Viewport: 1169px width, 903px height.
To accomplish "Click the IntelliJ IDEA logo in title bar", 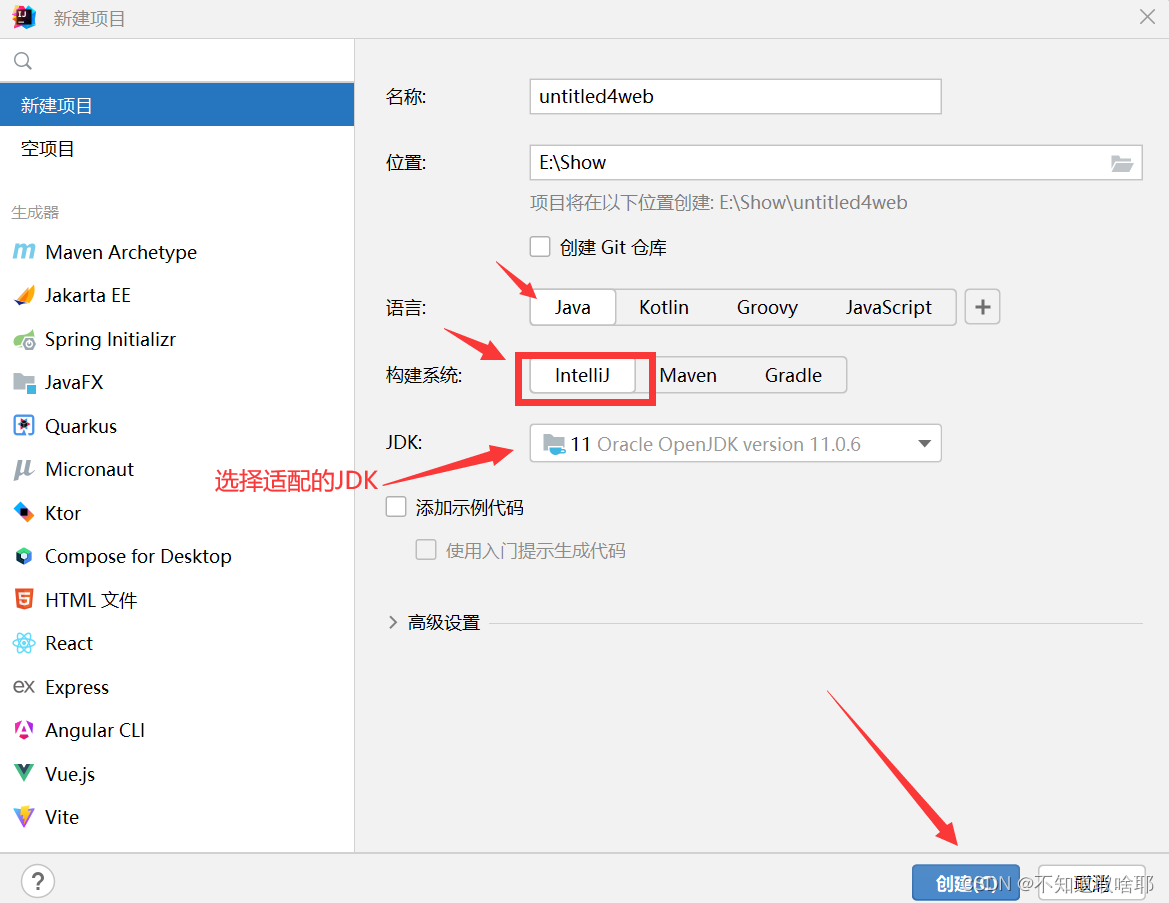I will point(24,17).
